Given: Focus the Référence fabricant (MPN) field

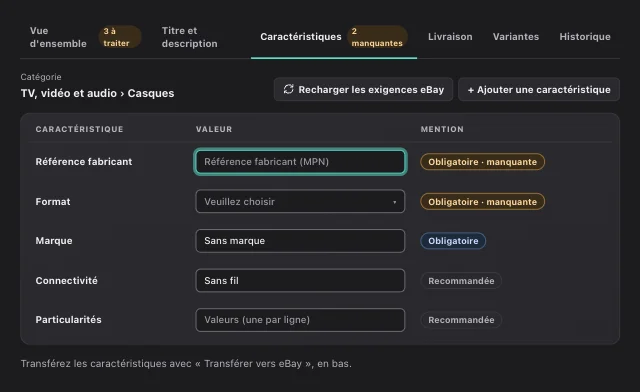Looking at the screenshot, I should tap(300, 162).
